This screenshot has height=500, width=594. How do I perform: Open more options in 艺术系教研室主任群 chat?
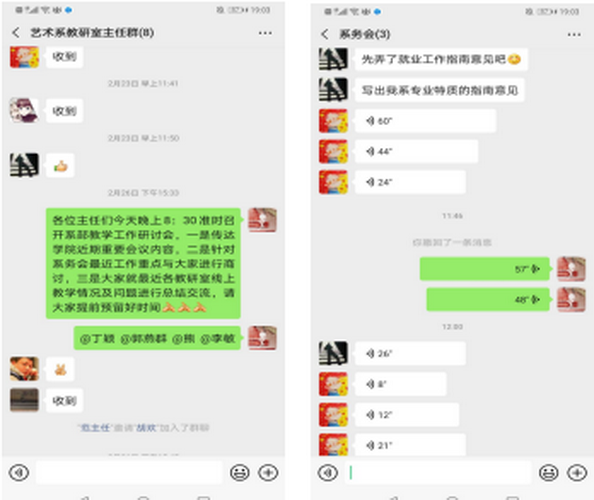[x=265, y=33]
